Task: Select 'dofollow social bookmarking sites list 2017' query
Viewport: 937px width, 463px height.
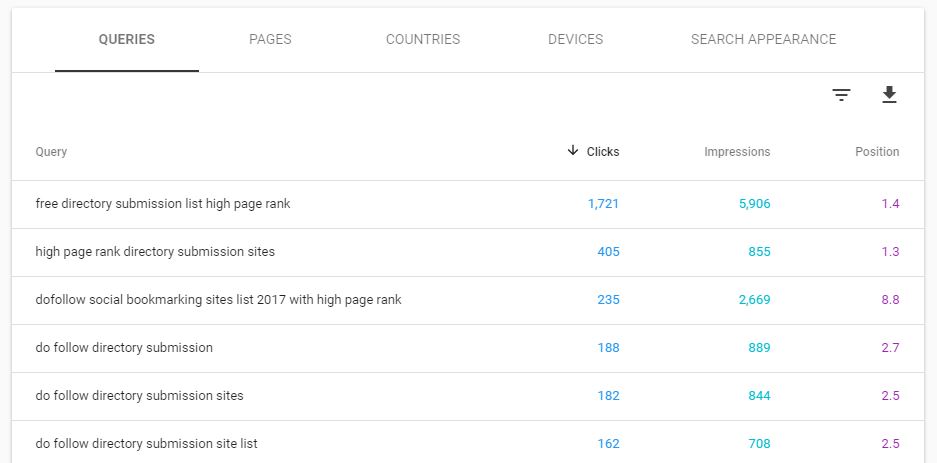Action: tap(468, 300)
